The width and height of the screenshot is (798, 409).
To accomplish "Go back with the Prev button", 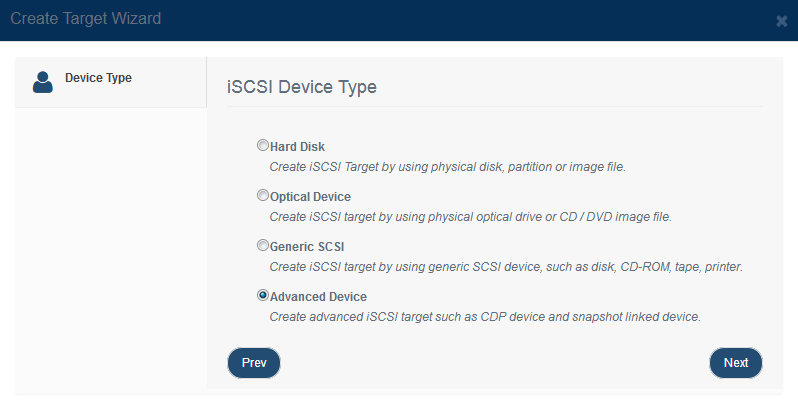I will tap(254, 363).
